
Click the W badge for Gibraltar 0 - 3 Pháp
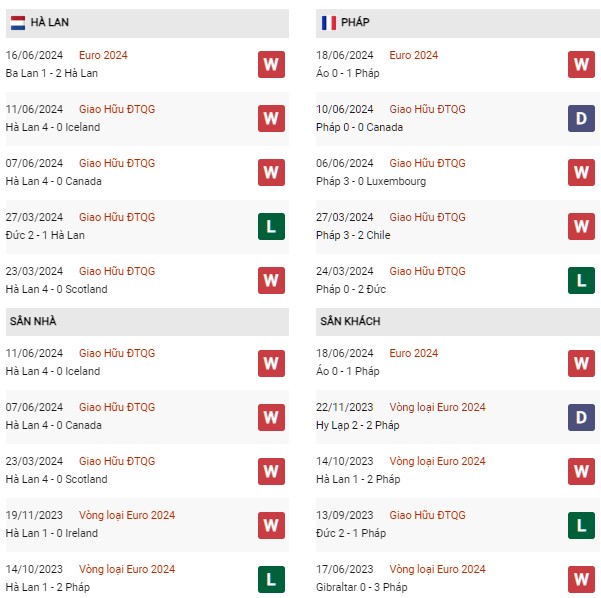(581, 579)
